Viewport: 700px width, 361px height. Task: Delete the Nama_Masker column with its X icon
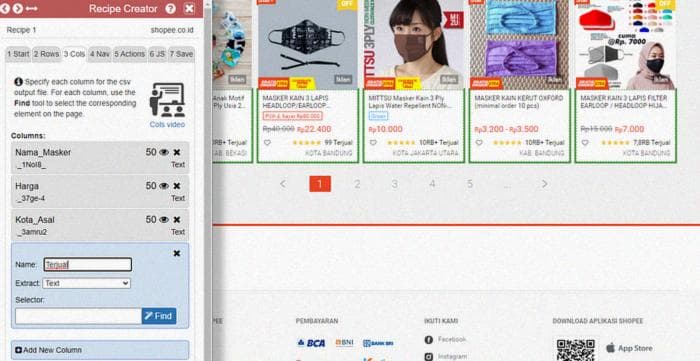[177, 152]
